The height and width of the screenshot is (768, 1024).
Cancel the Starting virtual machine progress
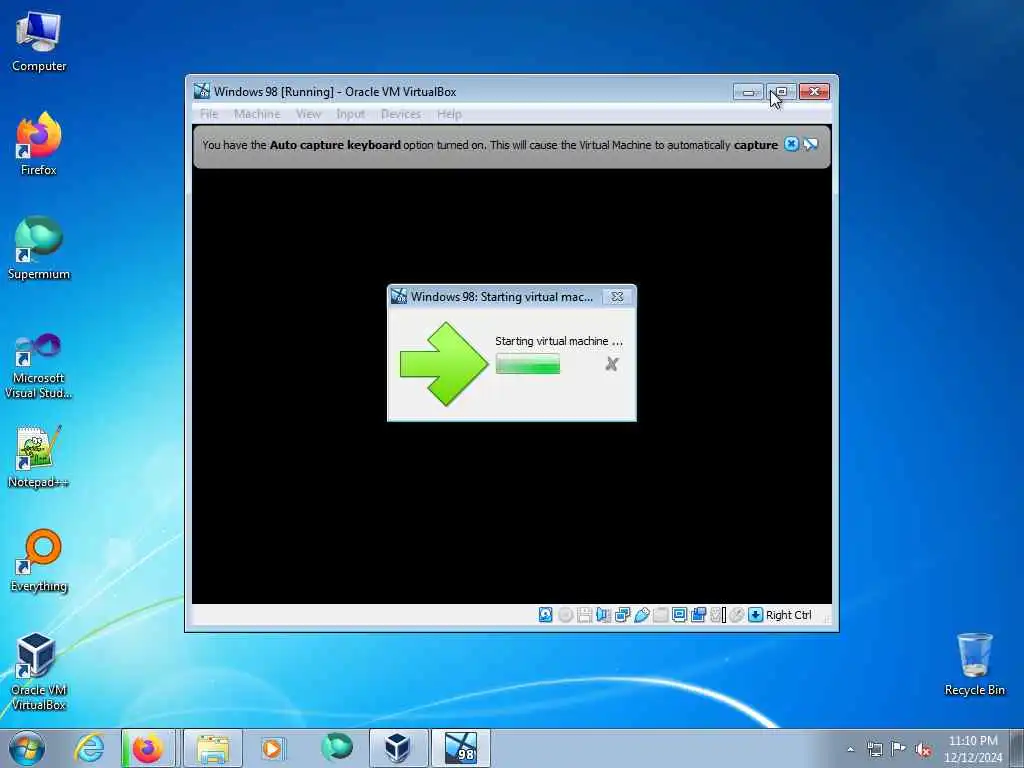611,364
